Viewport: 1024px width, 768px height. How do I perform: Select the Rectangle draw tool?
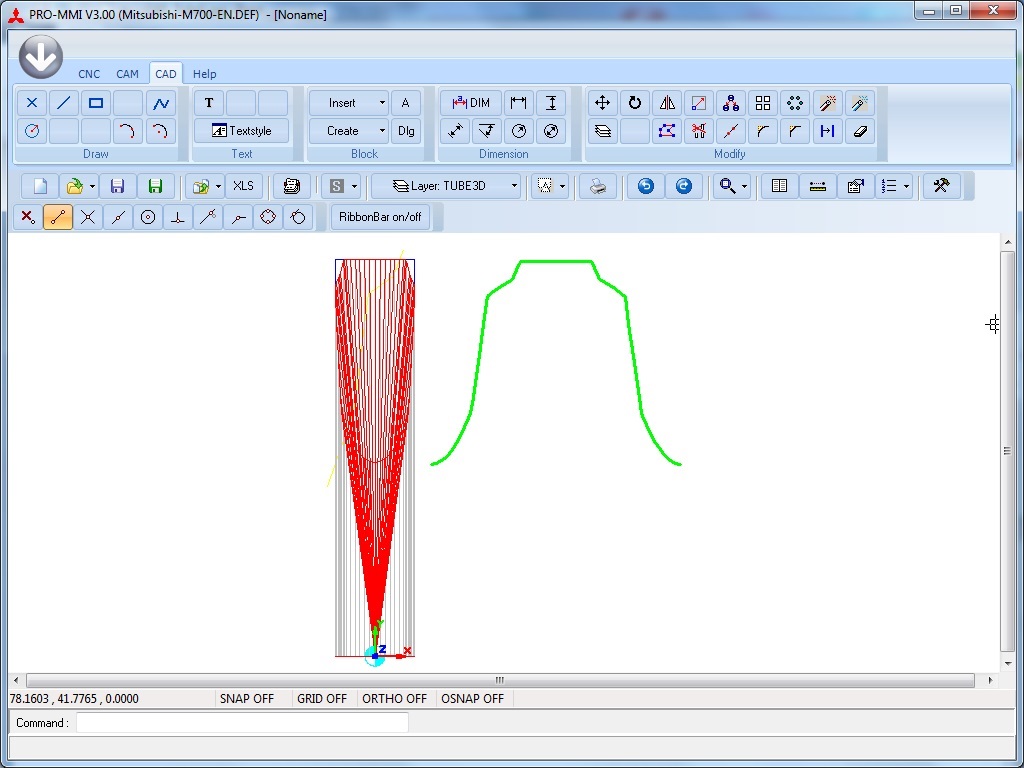click(x=96, y=103)
